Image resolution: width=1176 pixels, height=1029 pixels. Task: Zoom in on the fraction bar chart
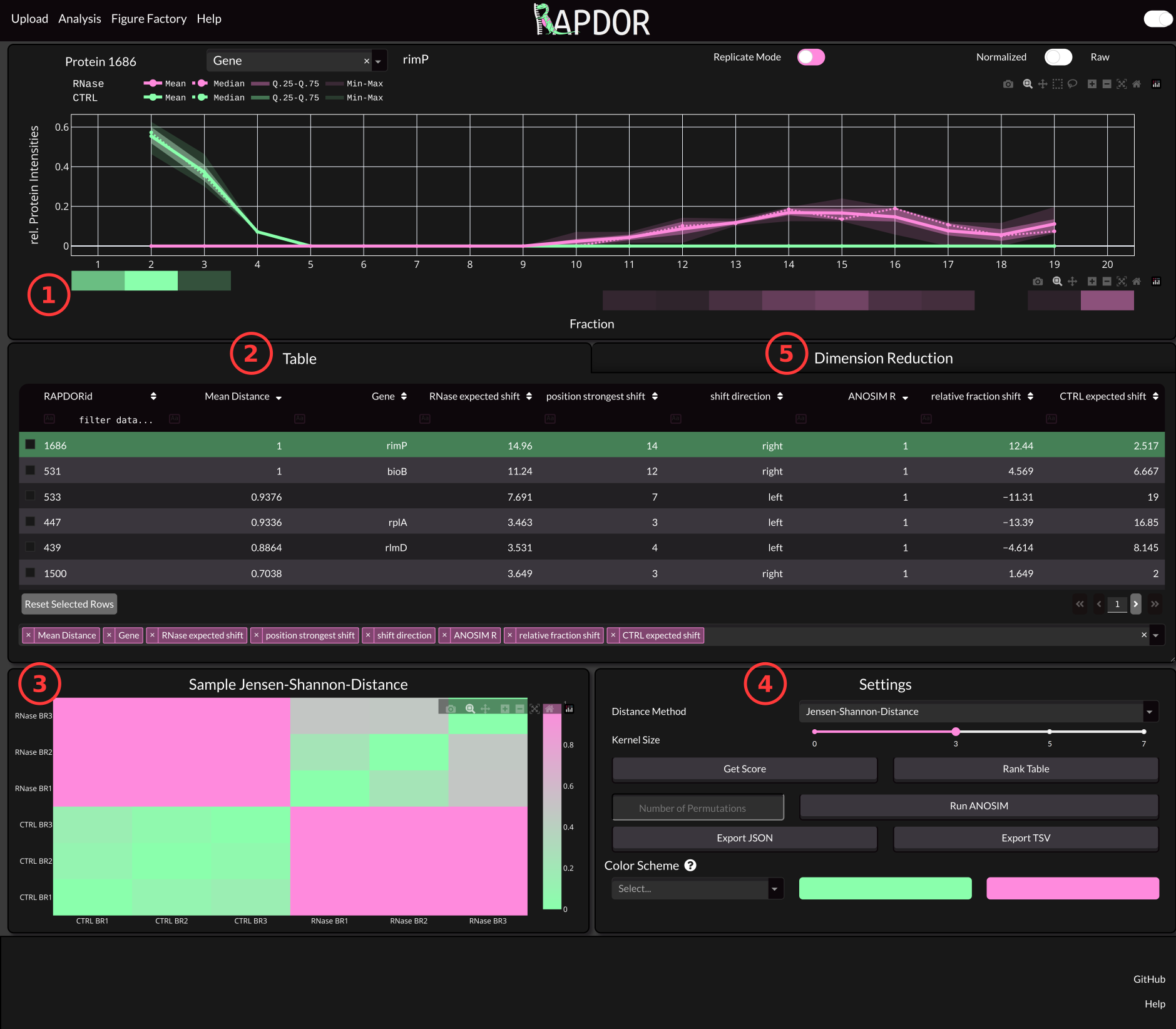pos(1092,282)
